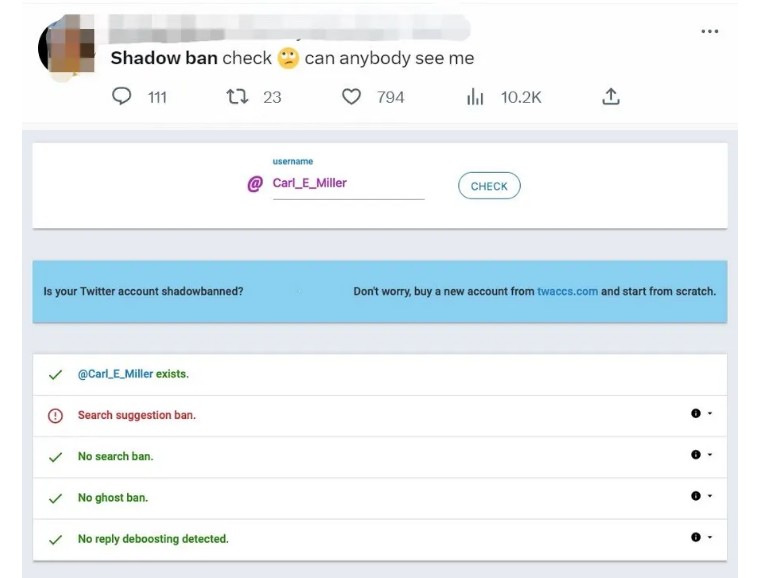Click the username input field
Image resolution: width=760 pixels, height=578 pixels.
point(347,184)
